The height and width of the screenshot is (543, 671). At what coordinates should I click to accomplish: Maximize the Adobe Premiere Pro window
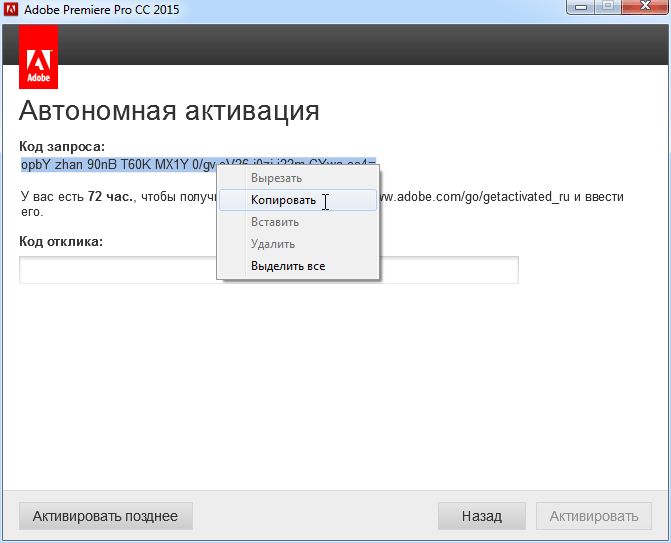[x=608, y=6]
